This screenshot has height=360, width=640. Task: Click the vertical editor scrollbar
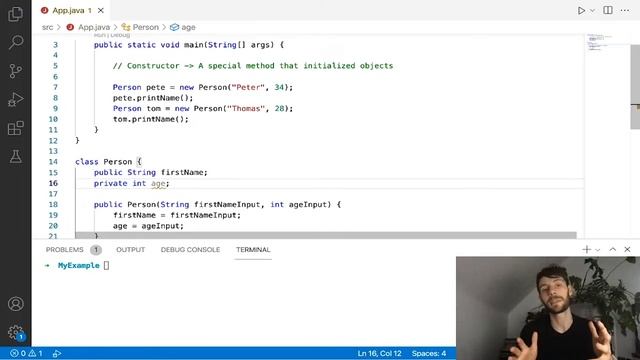click(635, 87)
